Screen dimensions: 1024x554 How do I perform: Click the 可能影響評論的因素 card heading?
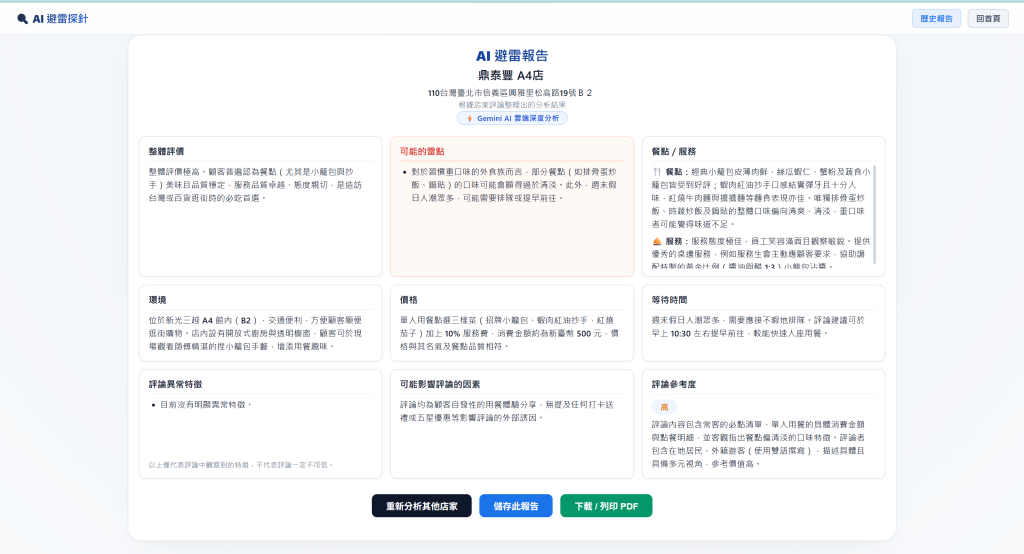440,384
